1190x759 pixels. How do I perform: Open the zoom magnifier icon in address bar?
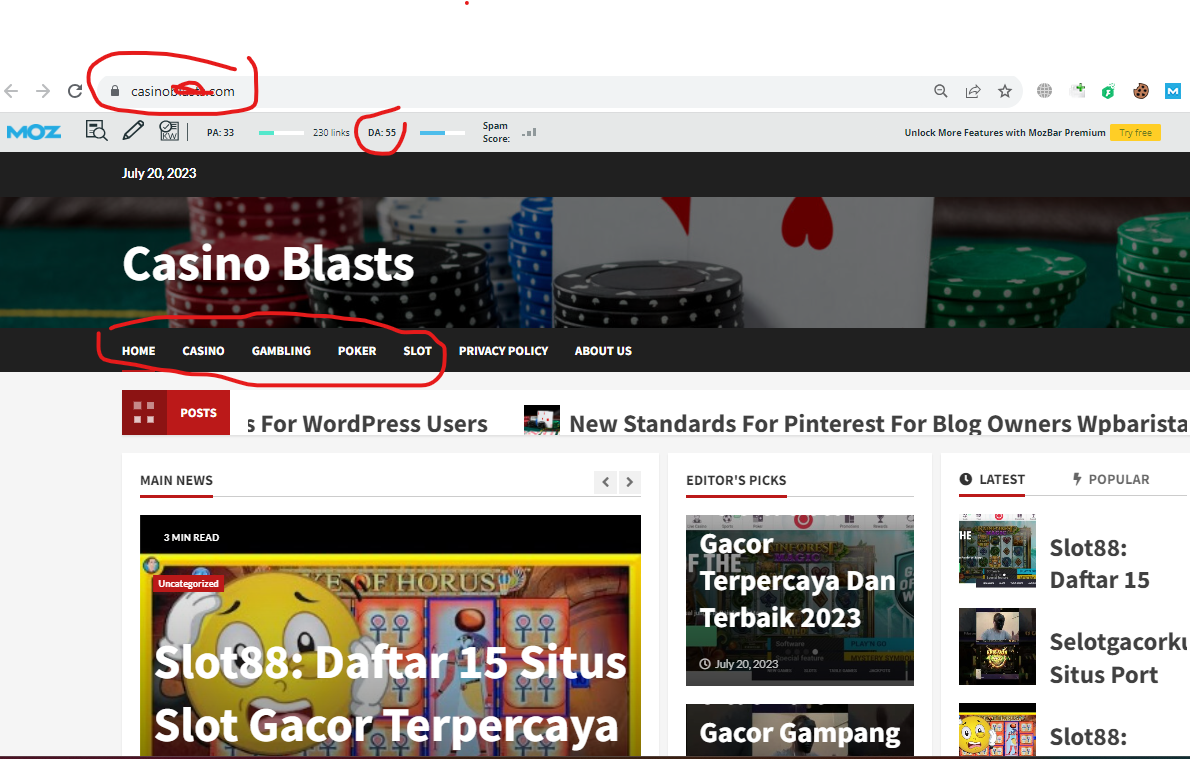[x=940, y=91]
